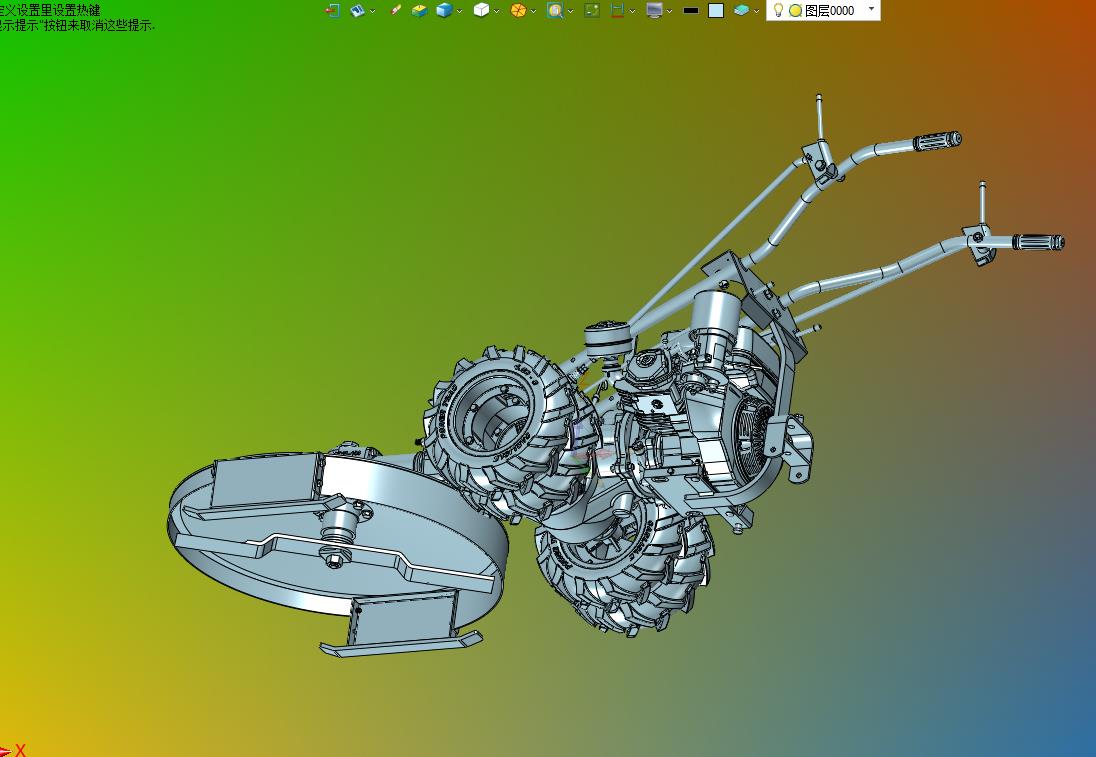Image resolution: width=1096 pixels, height=757 pixels.
Task: Select the blue shaded cube display icon
Action: [x=444, y=10]
